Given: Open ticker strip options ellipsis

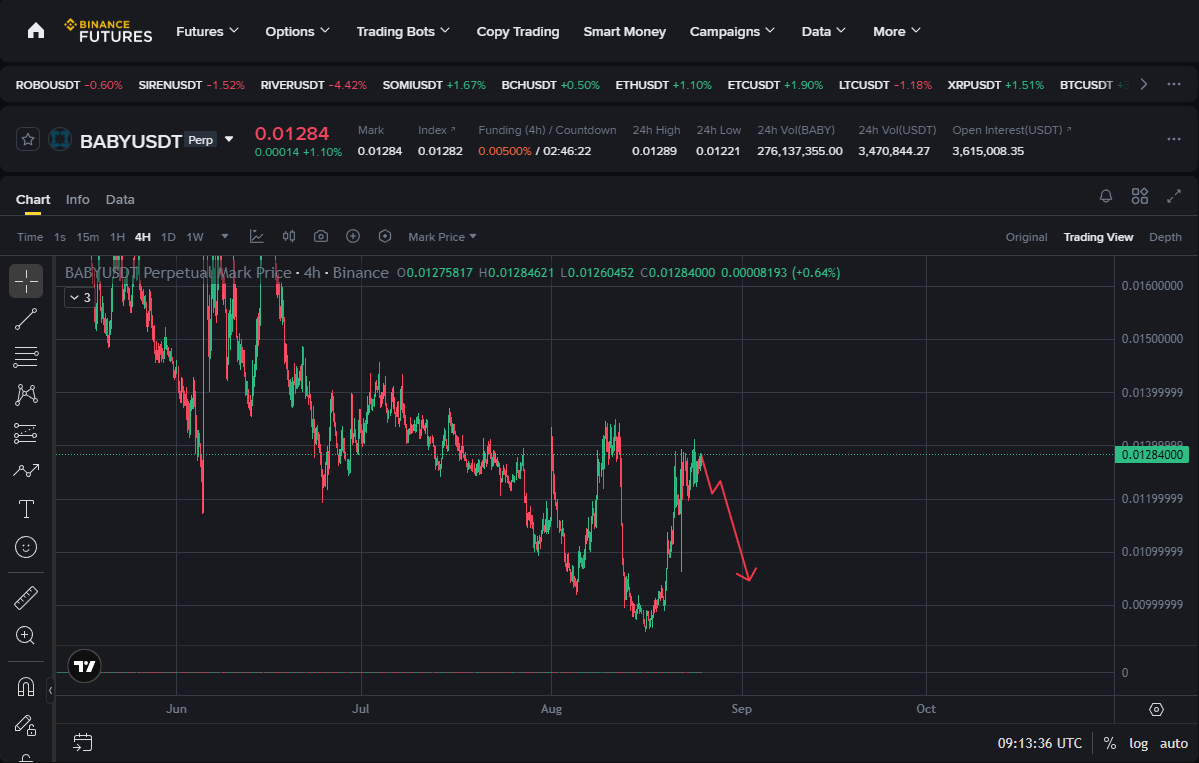Looking at the screenshot, I should [x=1174, y=84].
